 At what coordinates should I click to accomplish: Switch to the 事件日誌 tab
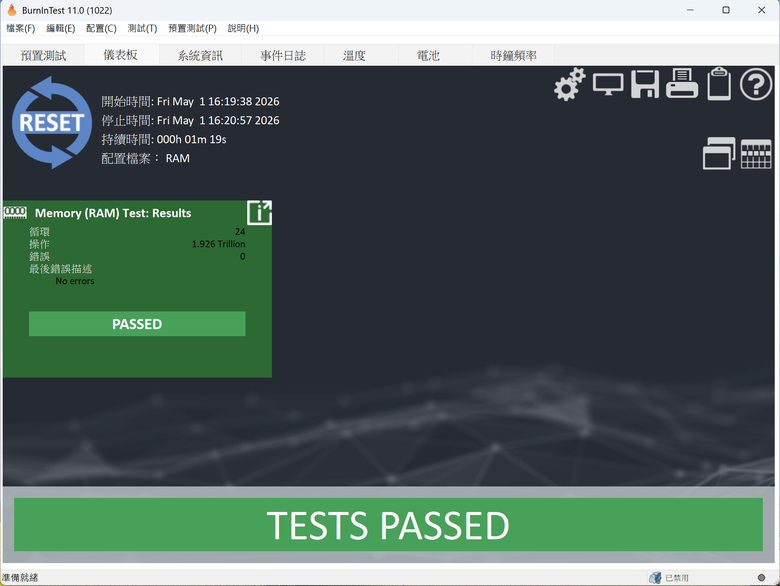point(283,55)
